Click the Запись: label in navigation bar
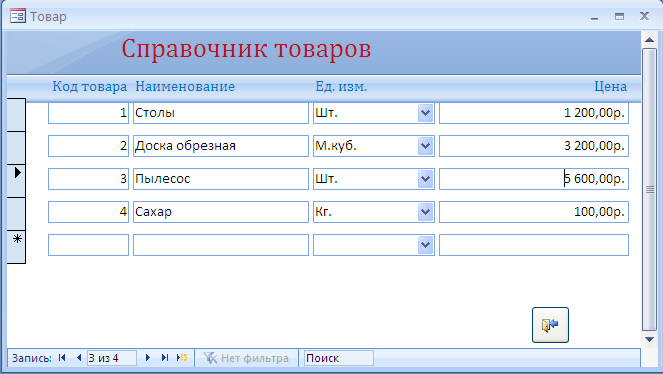This screenshot has height=374, width=663. tap(32, 358)
